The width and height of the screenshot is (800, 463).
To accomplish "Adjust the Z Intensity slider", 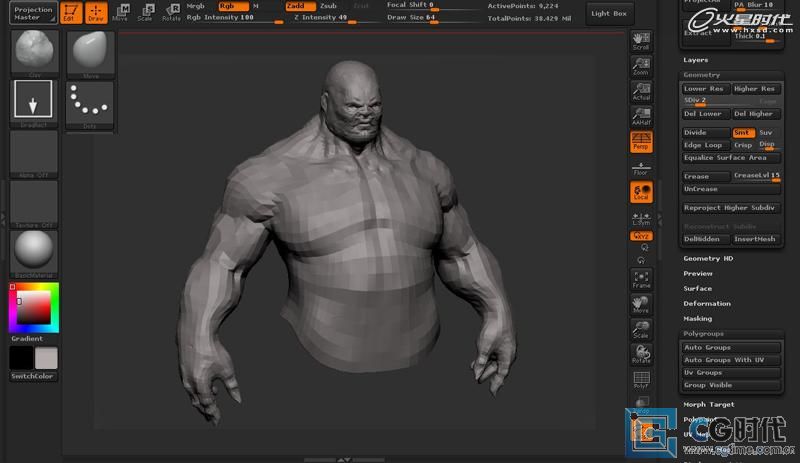I will (x=337, y=18).
